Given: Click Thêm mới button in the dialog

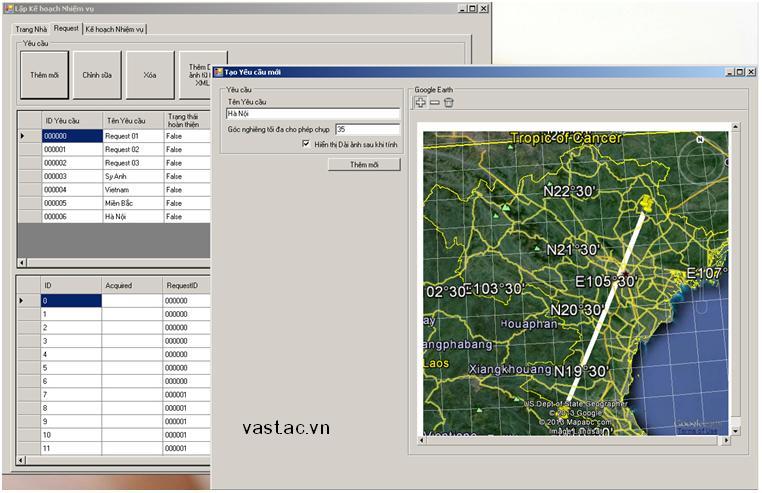Looking at the screenshot, I should click(x=364, y=165).
